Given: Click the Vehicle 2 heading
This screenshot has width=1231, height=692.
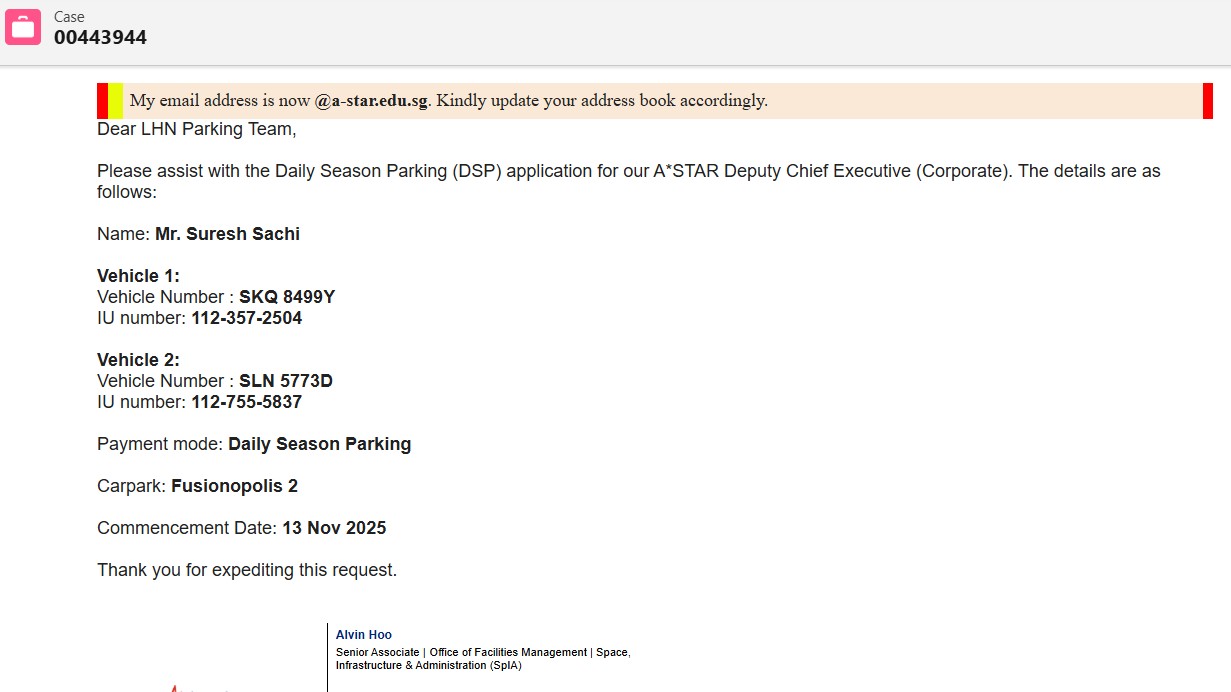Looking at the screenshot, I should point(138,360).
